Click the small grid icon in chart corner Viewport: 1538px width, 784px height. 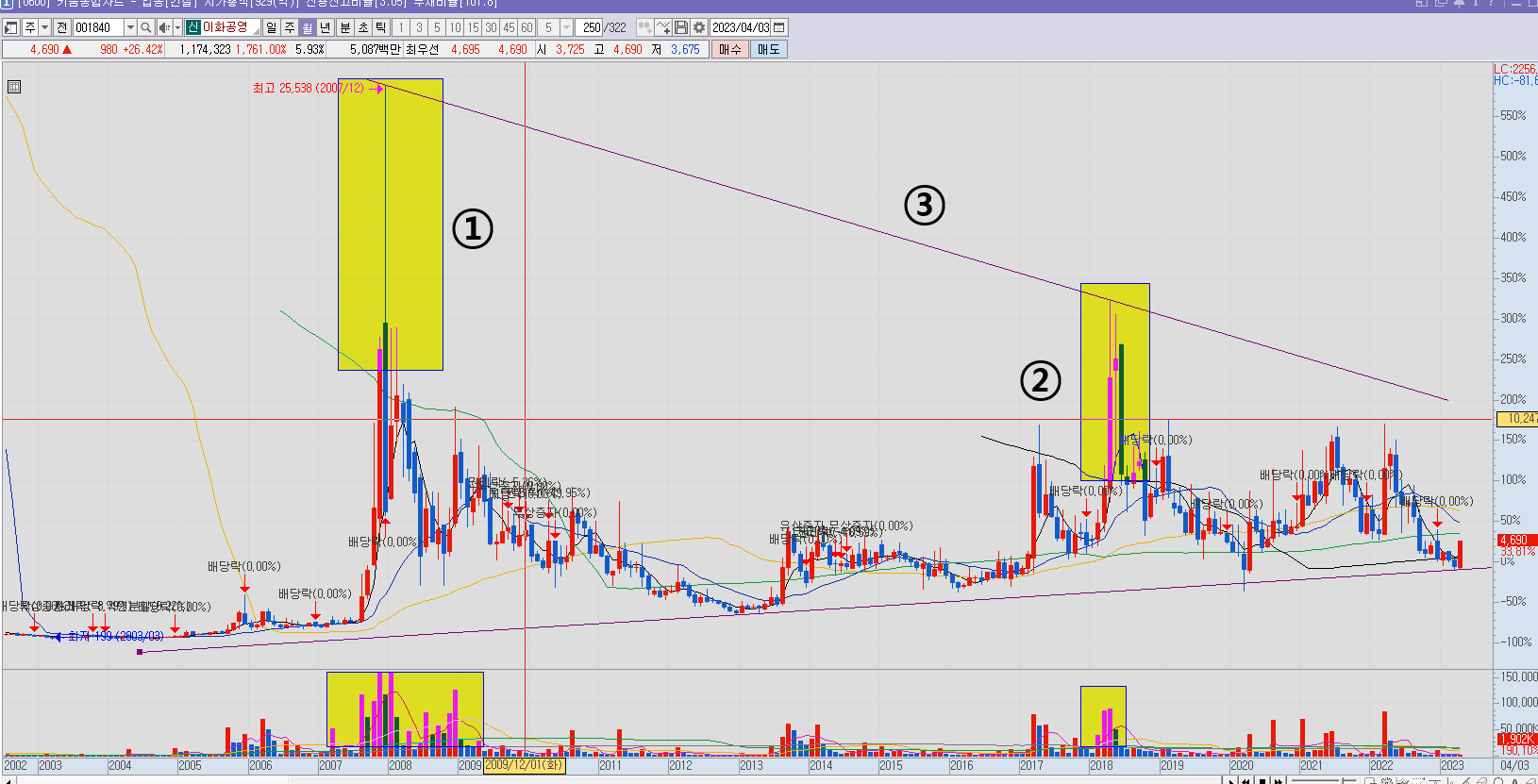click(14, 87)
